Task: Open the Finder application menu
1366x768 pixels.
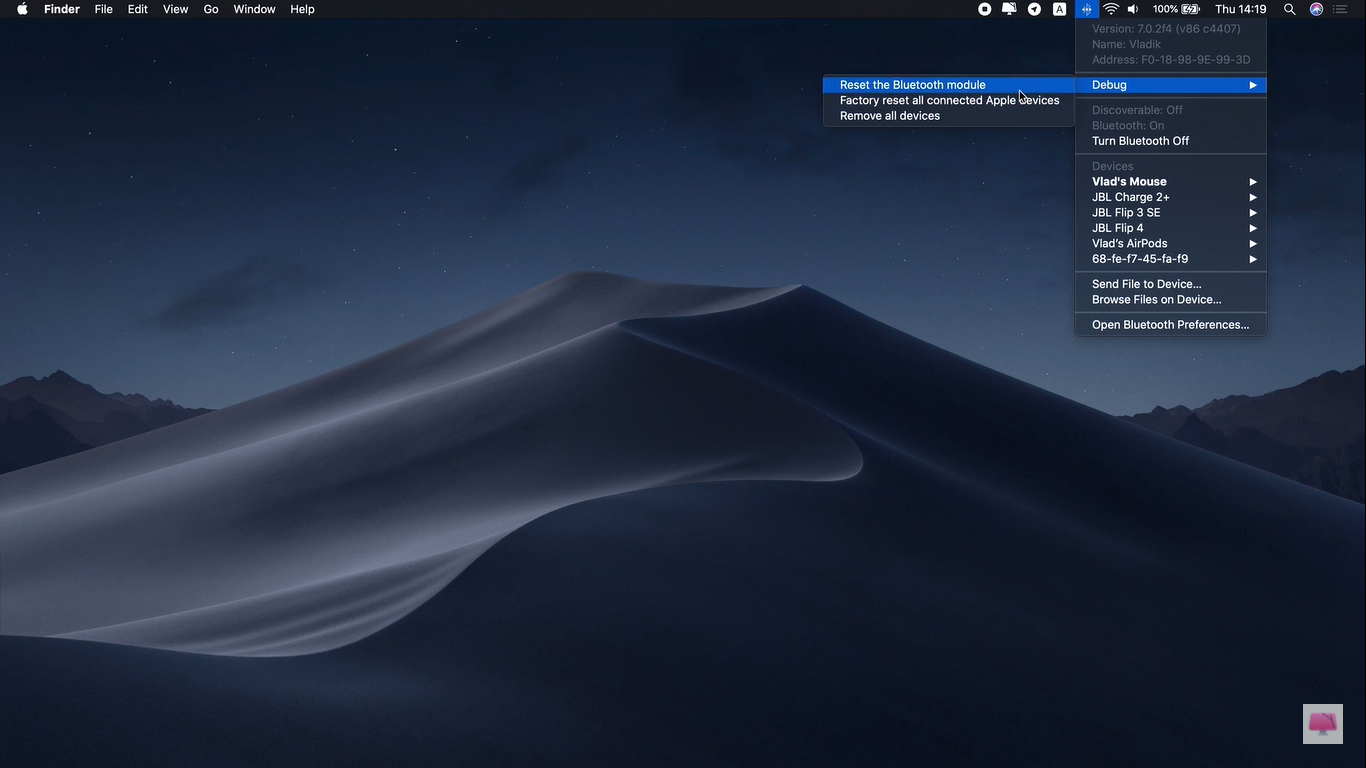Action: [62, 9]
